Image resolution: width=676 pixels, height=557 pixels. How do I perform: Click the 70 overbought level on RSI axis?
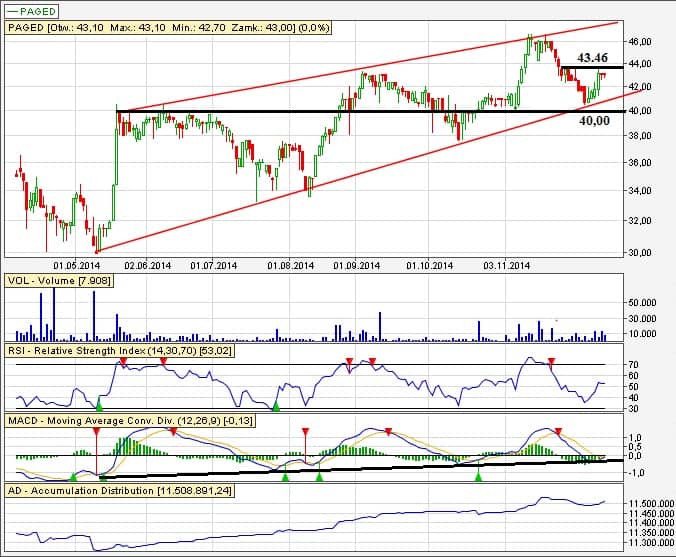pos(633,365)
